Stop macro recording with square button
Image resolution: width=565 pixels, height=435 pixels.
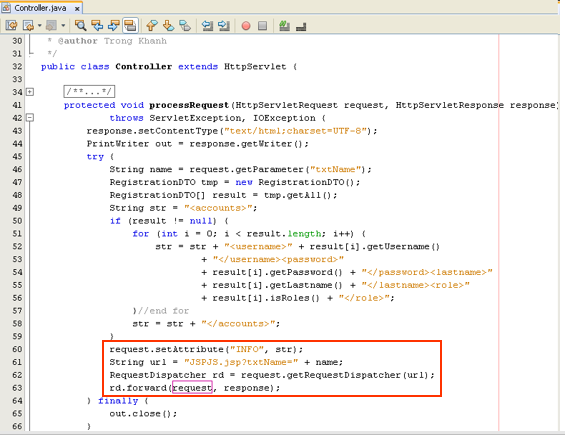pos(263,26)
